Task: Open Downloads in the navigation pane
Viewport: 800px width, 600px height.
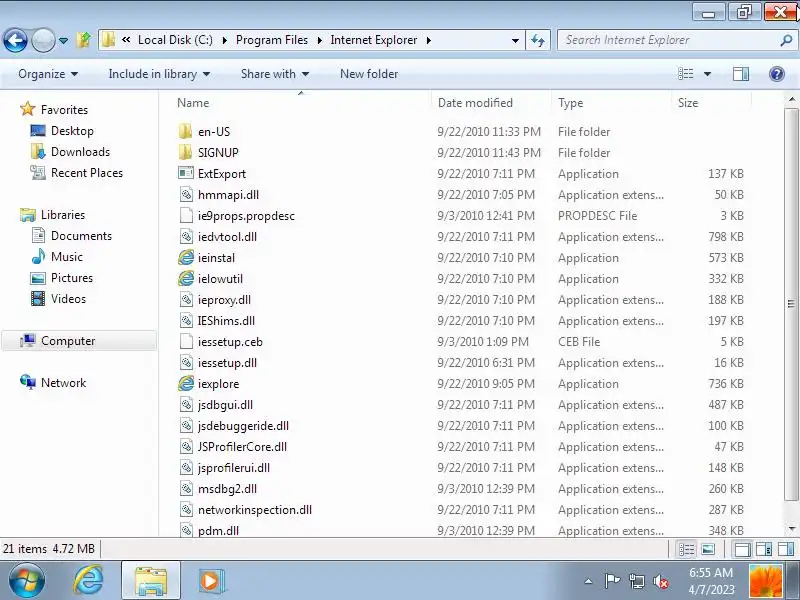Action: click(70, 152)
